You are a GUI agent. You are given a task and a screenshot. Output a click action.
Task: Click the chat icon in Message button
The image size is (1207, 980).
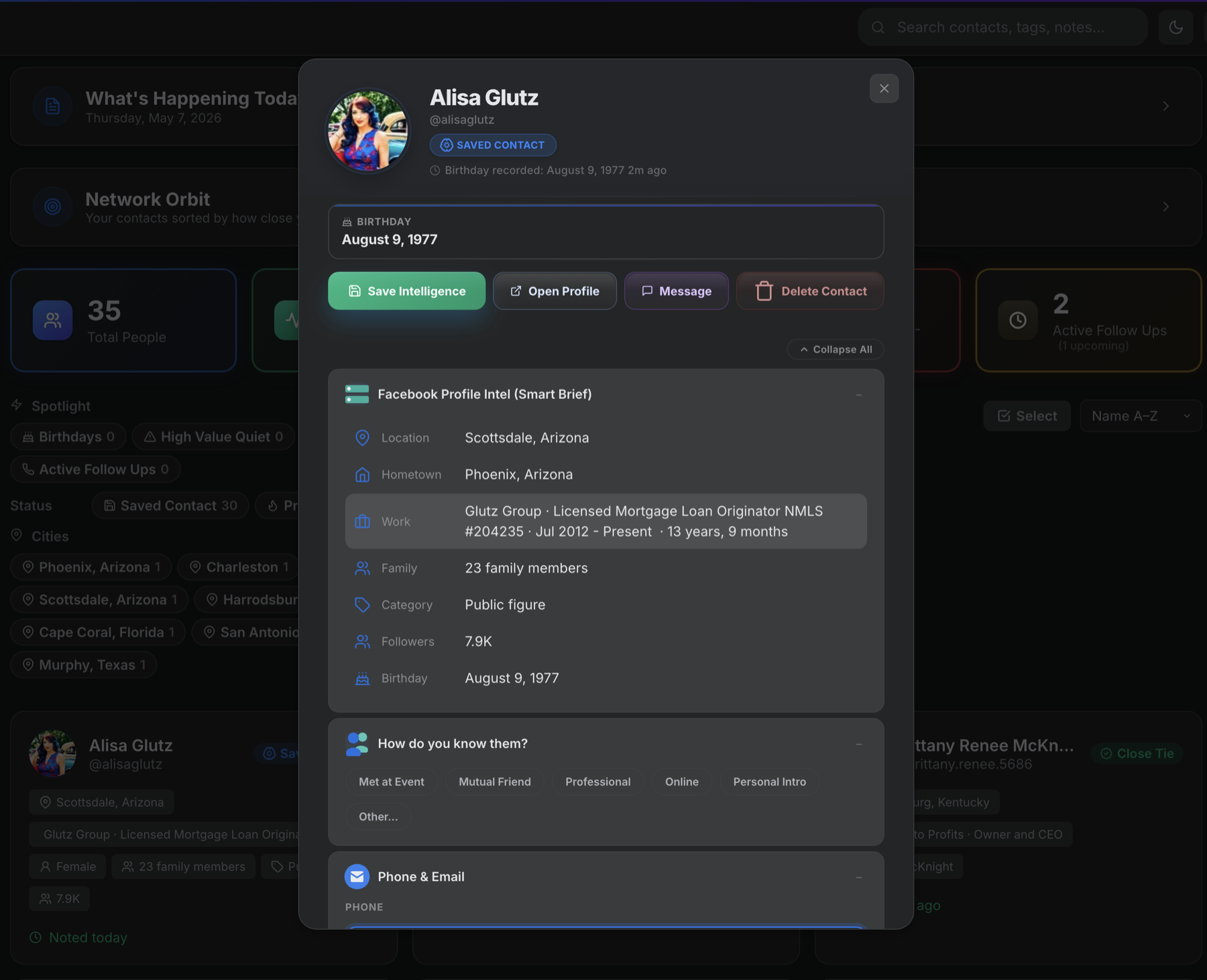click(647, 291)
